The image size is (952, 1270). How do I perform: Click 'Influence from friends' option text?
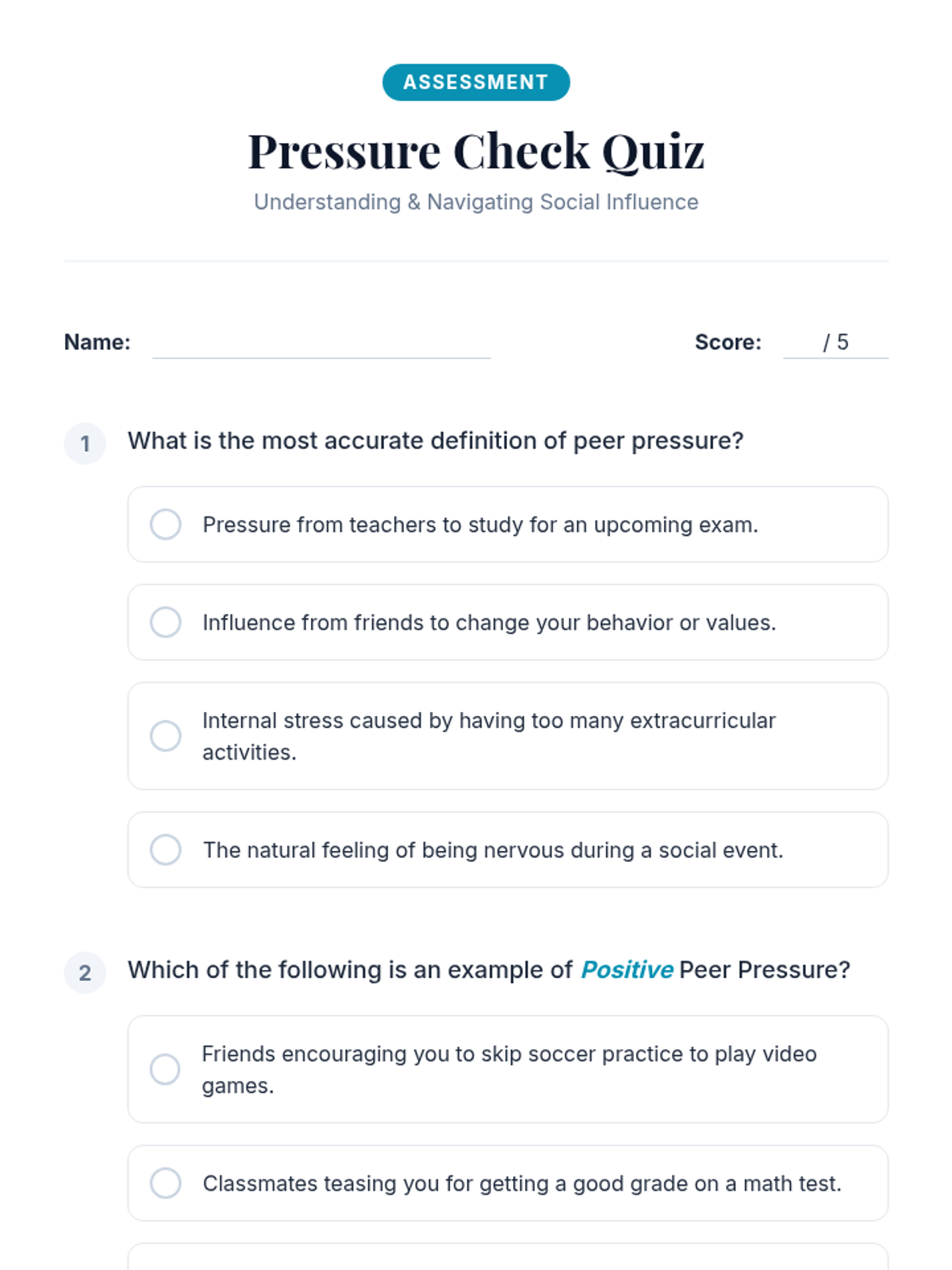[x=489, y=622]
